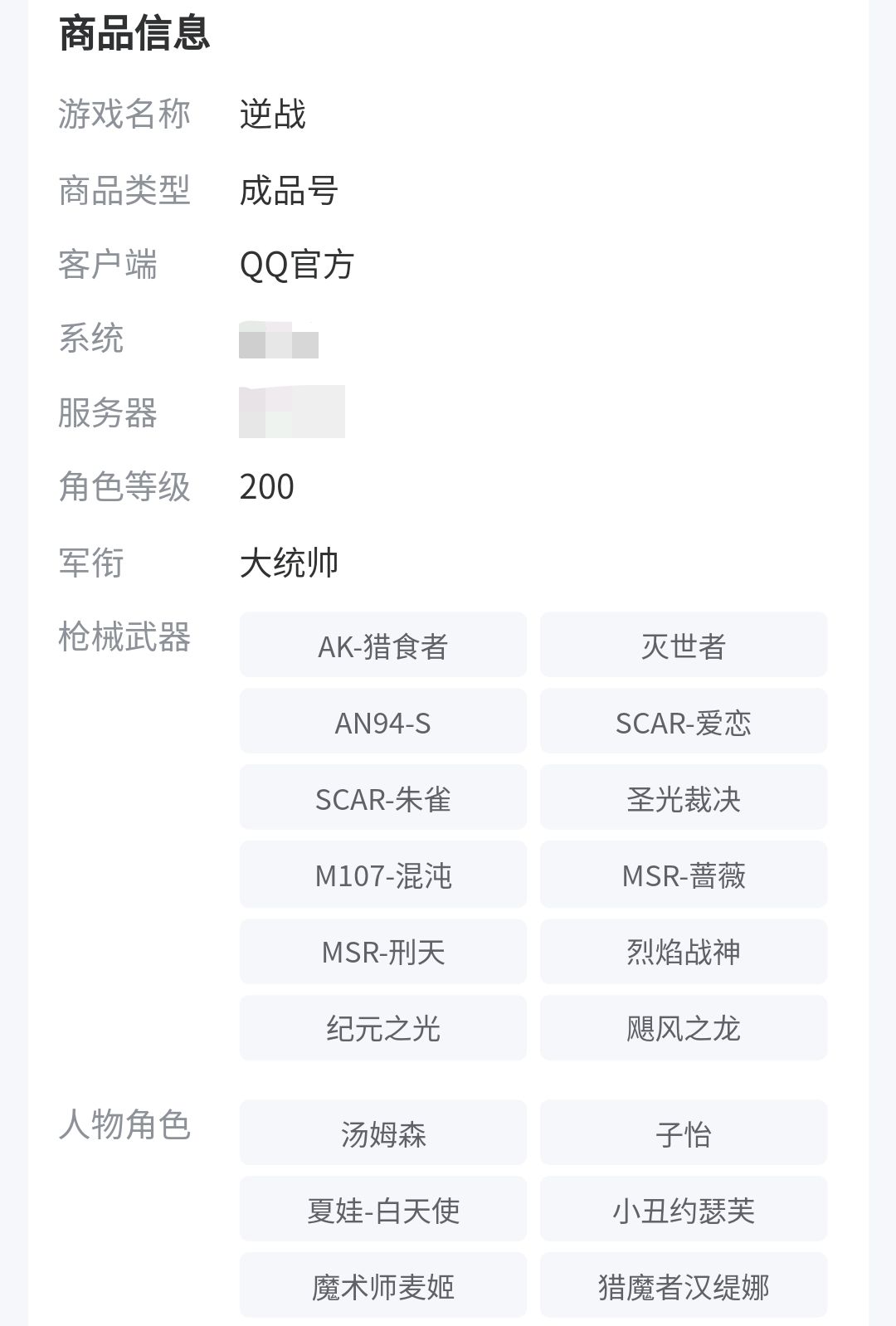The image size is (896, 1326).
Task: Tap the M107-混沌 weapon chip
Action: point(382,875)
